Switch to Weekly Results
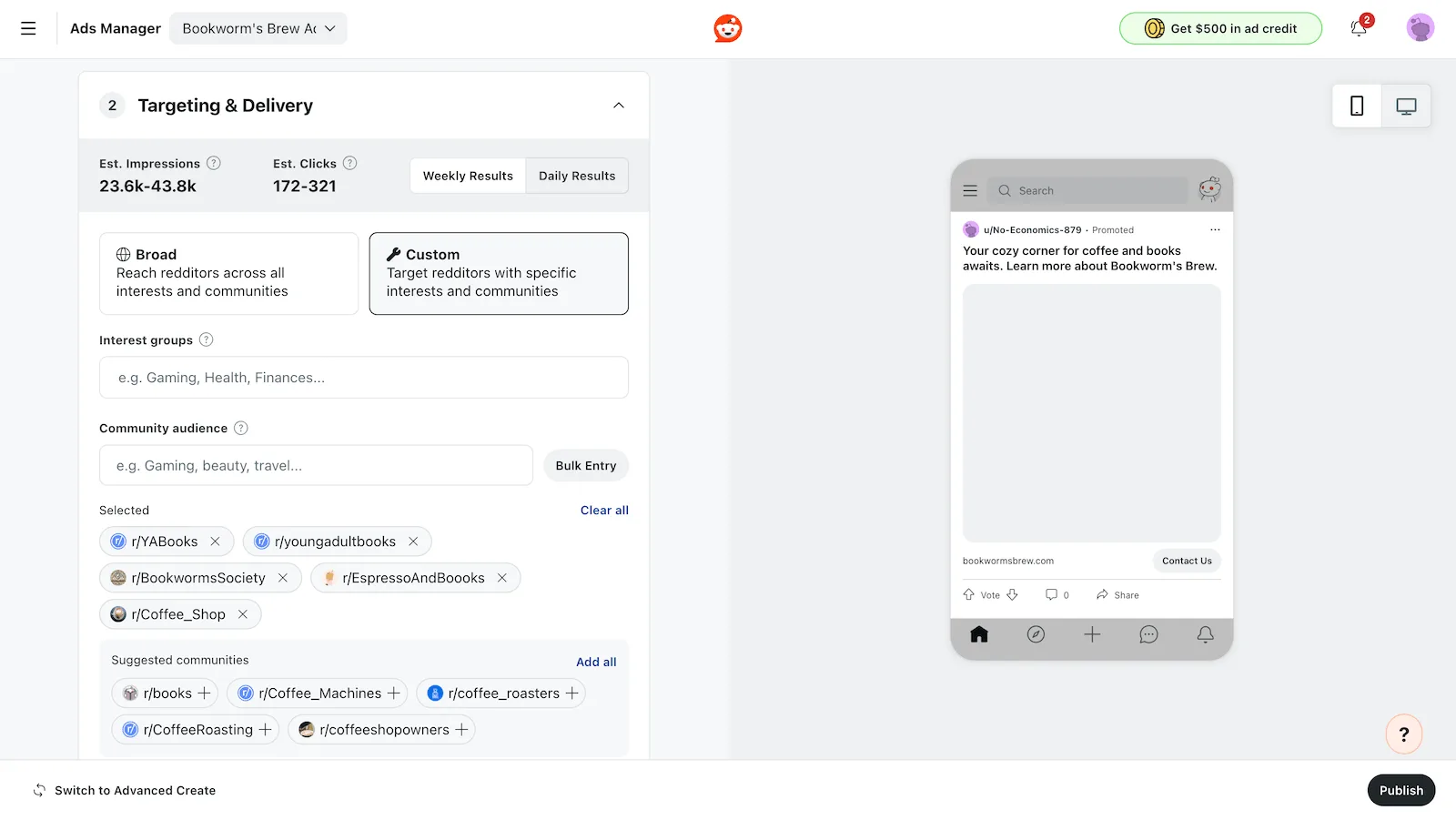The width and height of the screenshot is (1456, 820). [468, 176]
